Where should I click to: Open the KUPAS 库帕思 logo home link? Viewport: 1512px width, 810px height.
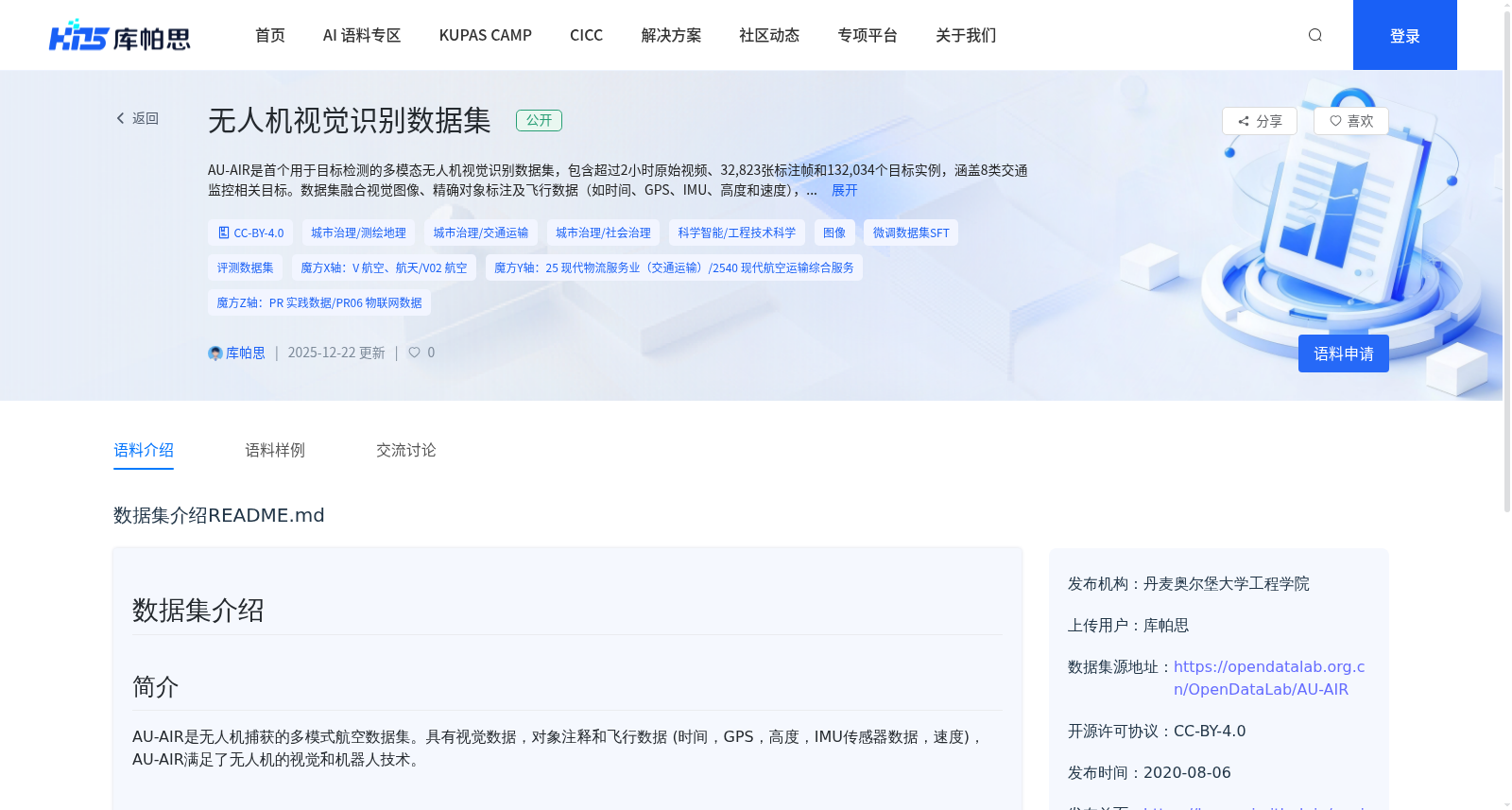click(119, 36)
